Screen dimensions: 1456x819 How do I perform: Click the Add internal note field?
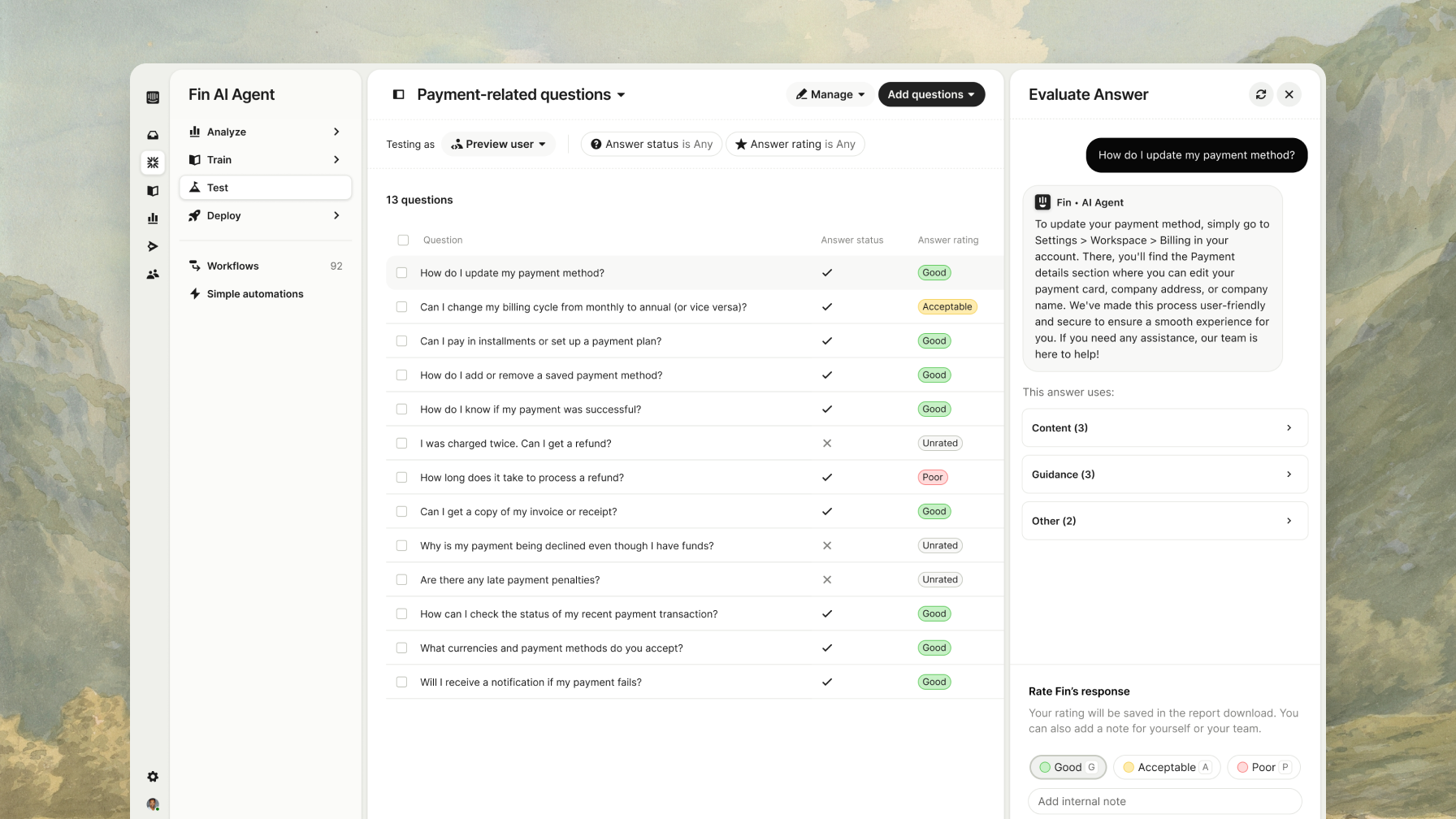[x=1164, y=801]
